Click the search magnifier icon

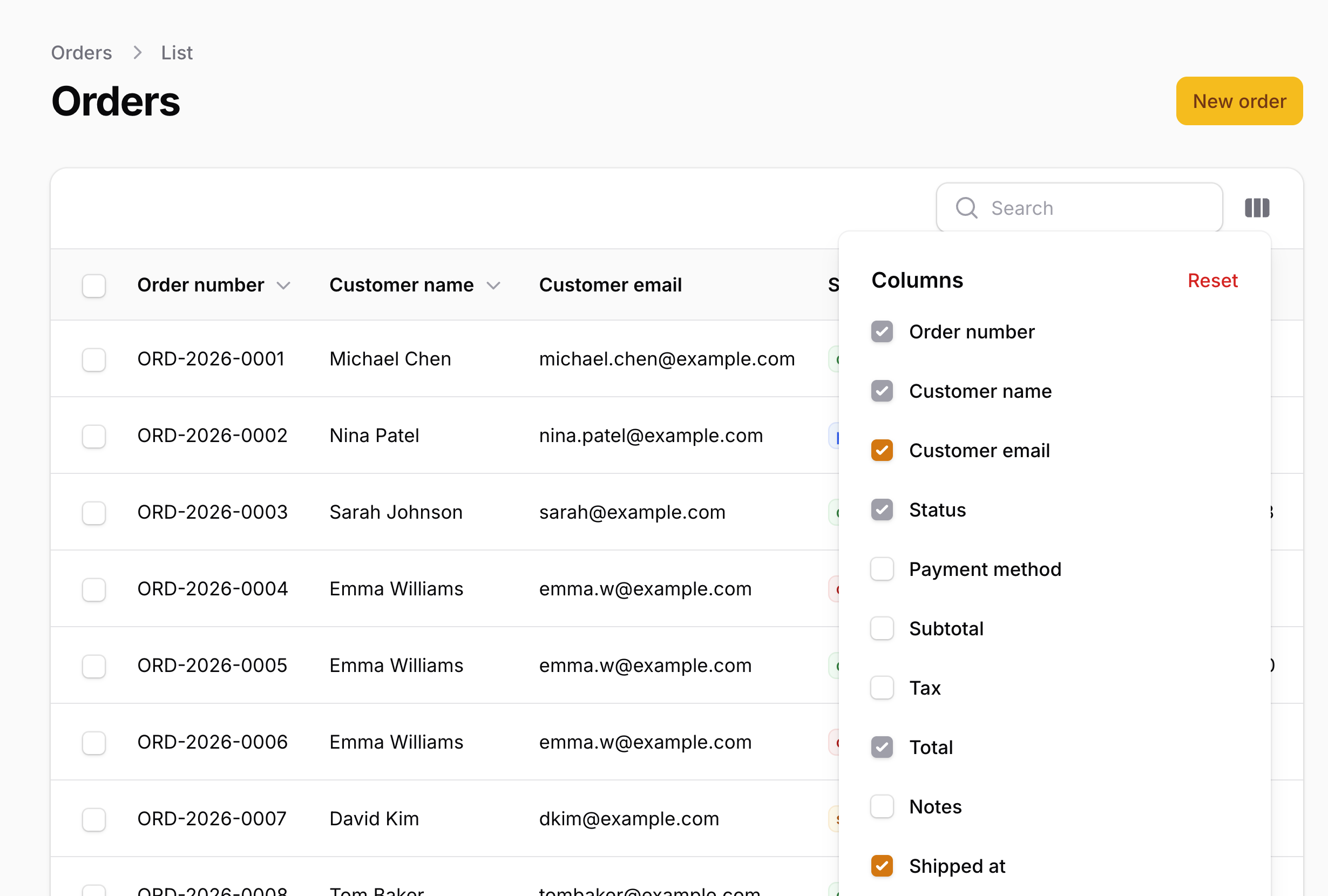(966, 207)
